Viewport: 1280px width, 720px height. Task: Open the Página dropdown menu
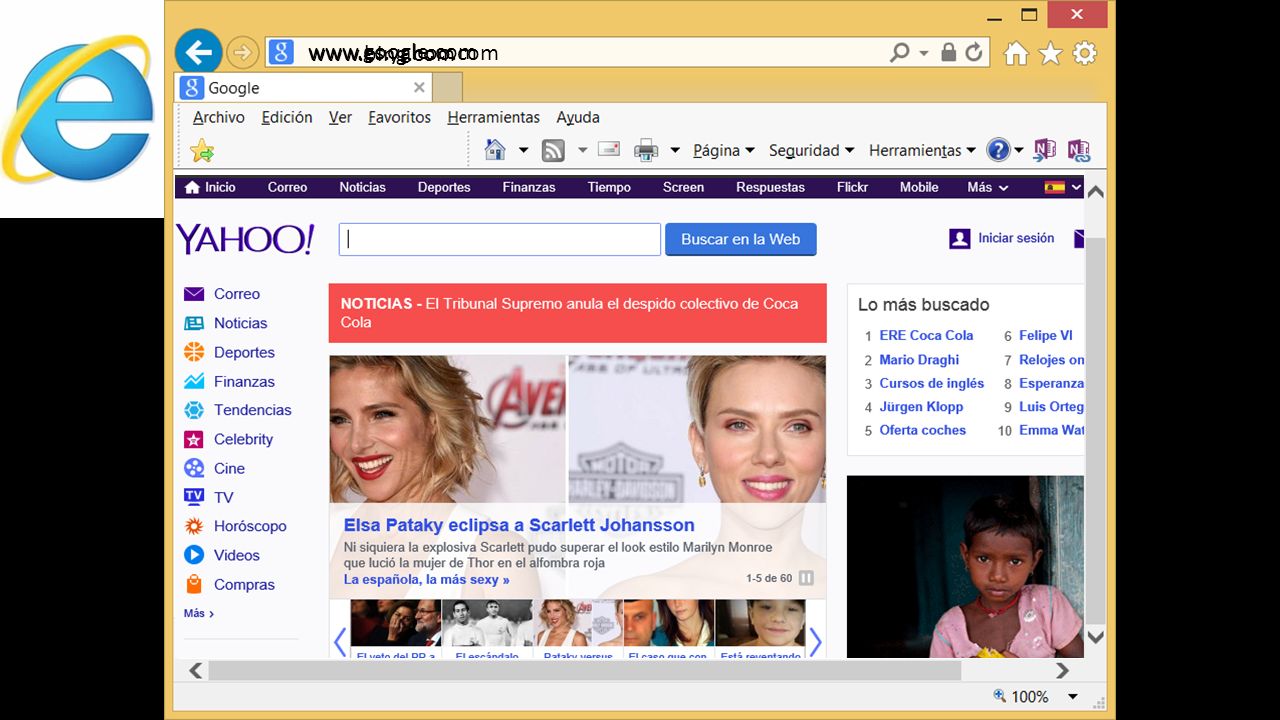click(724, 150)
